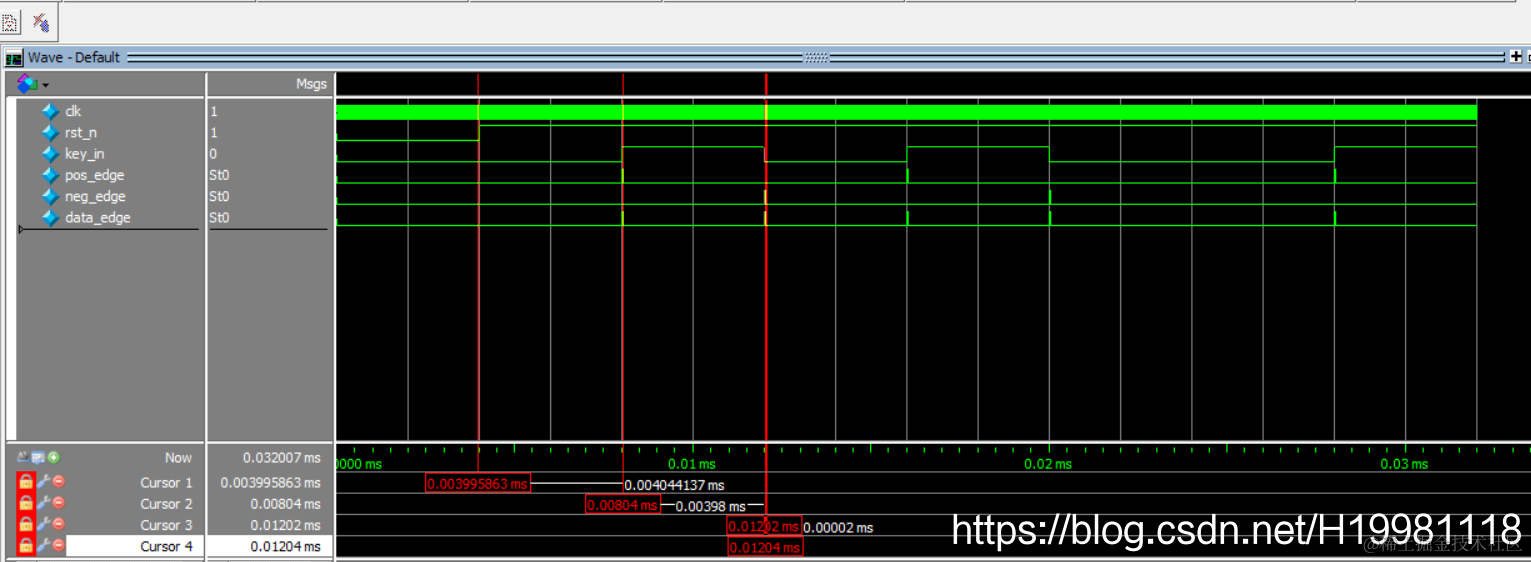Select the neg_edge signal name

(95, 196)
